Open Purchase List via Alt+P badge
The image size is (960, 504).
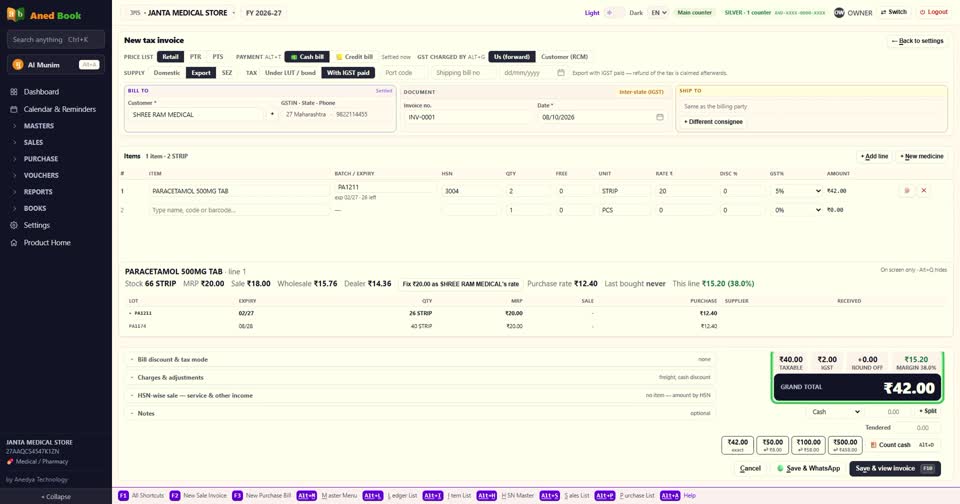605,495
